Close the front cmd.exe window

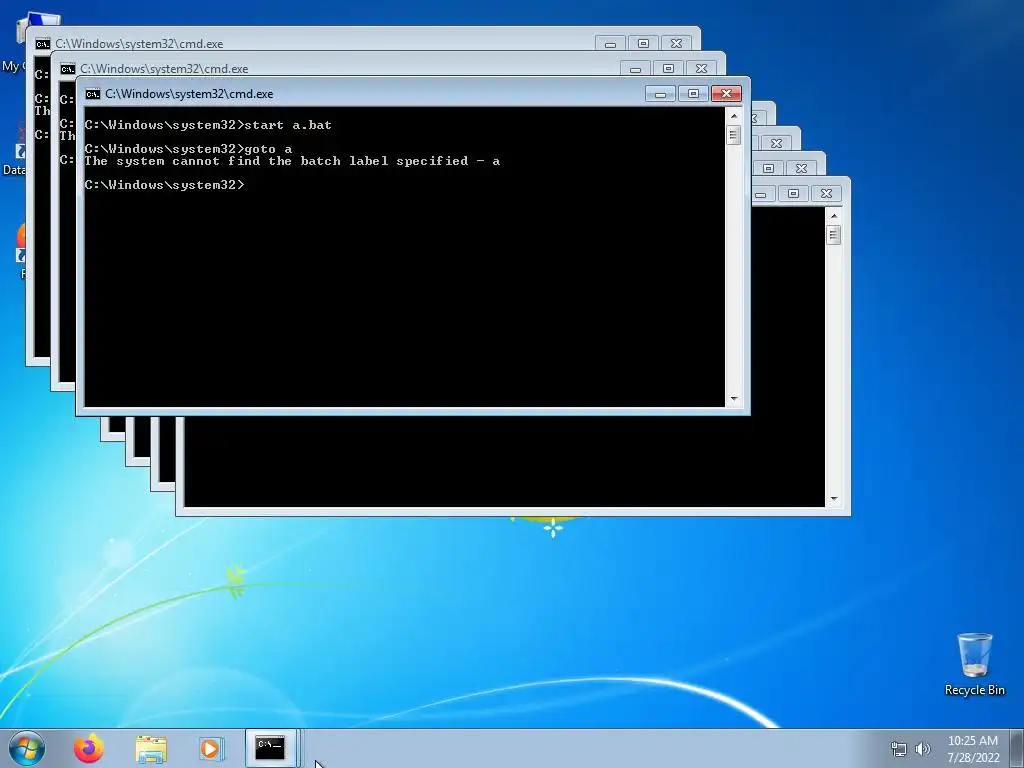(x=726, y=94)
